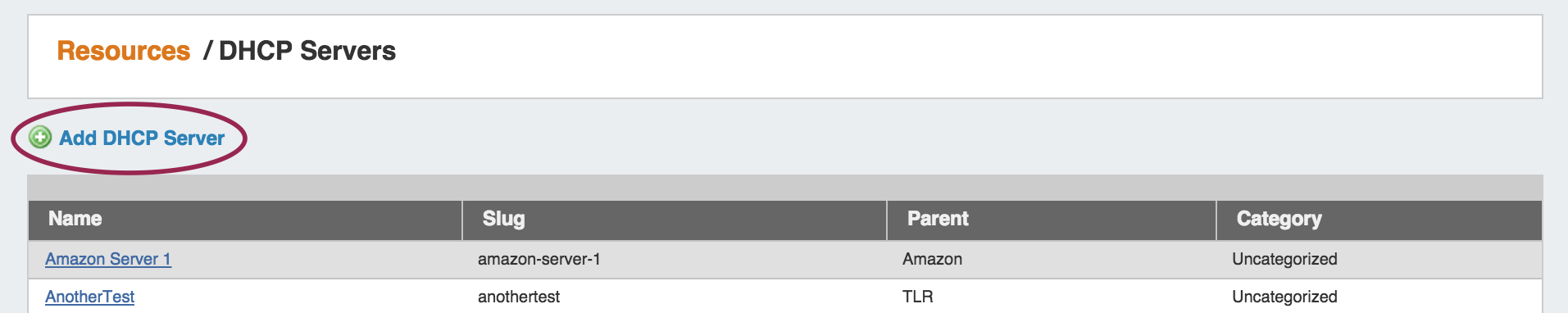
Task: Click the amazon-server-1 slug cell
Action: tap(539, 259)
